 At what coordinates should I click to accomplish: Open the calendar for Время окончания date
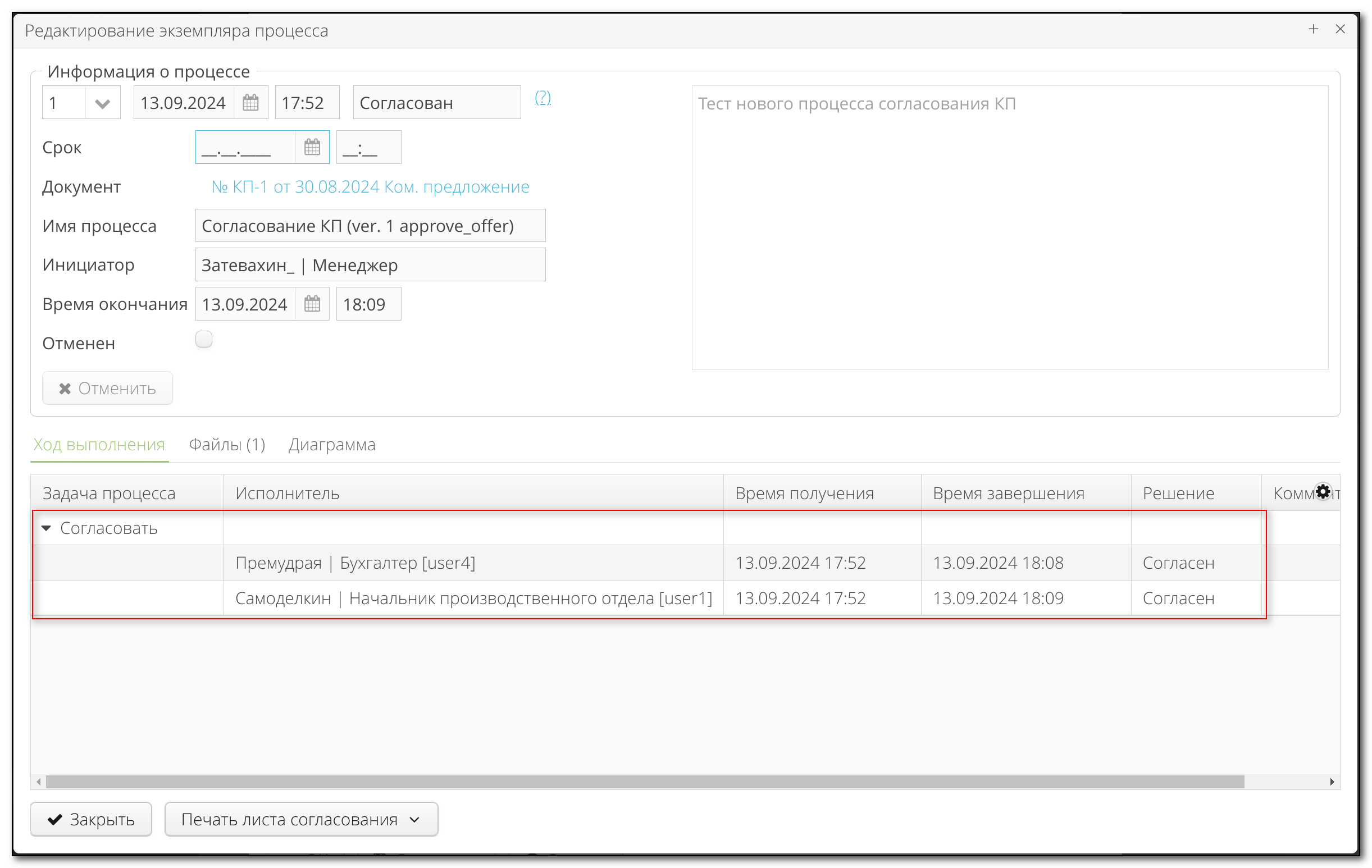[312, 304]
